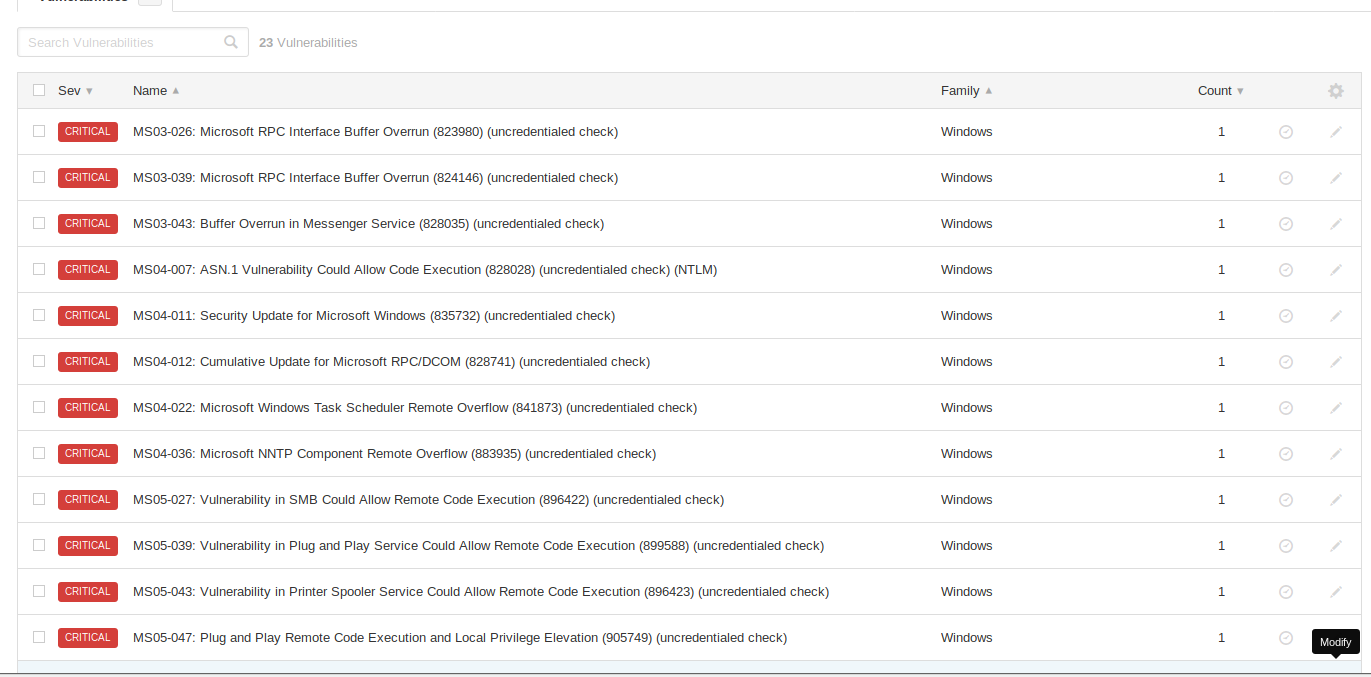This screenshot has height=677, width=1371.
Task: Check the box for MS04-022 row
Action: click(39, 407)
